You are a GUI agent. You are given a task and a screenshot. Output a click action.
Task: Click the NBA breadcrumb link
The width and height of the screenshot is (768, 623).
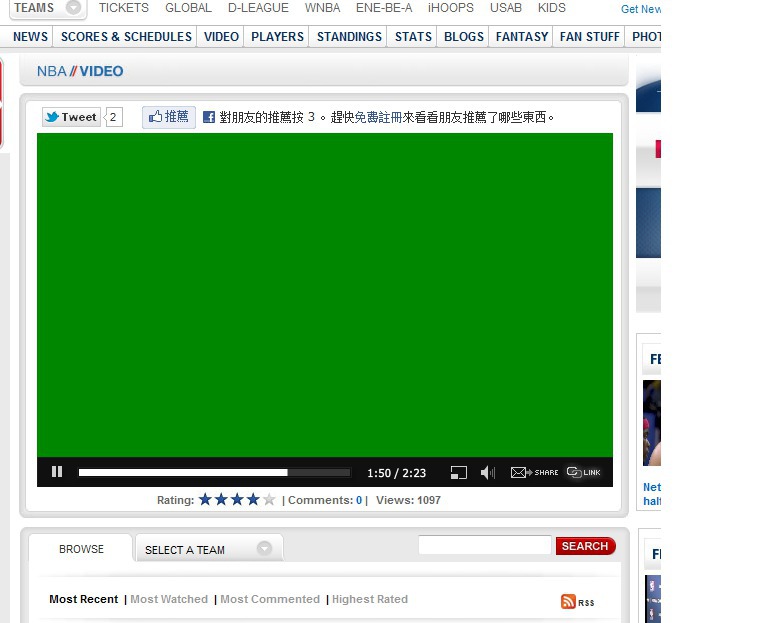pyautogui.click(x=52, y=72)
